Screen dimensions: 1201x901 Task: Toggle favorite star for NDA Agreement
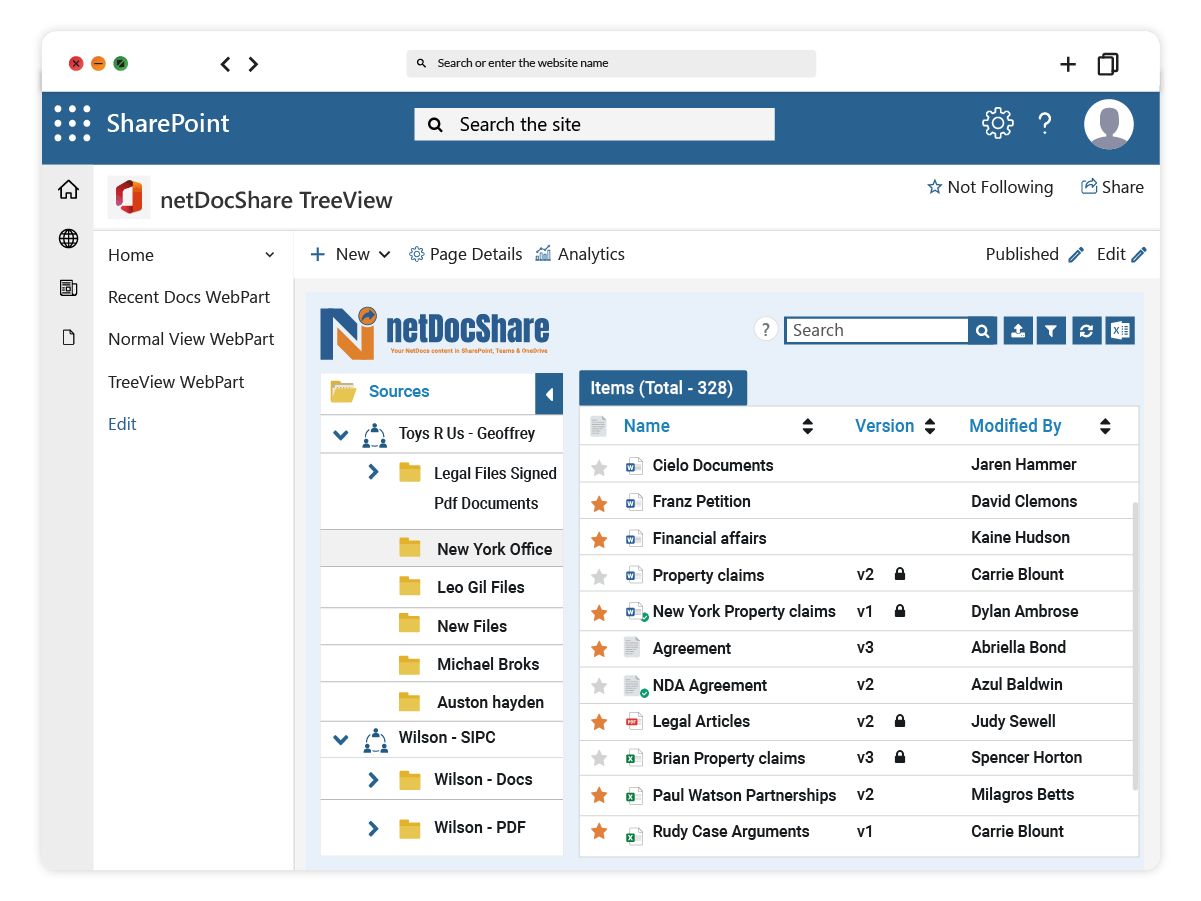(599, 686)
